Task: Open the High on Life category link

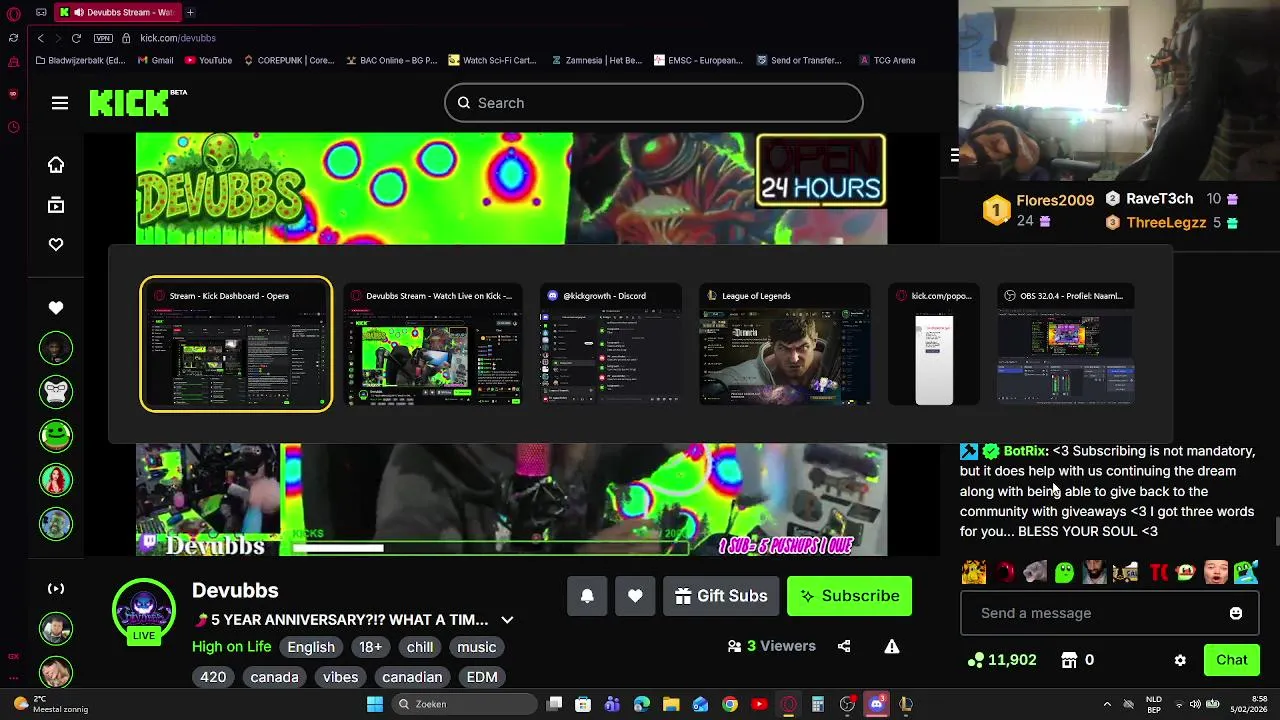Action: point(231,647)
